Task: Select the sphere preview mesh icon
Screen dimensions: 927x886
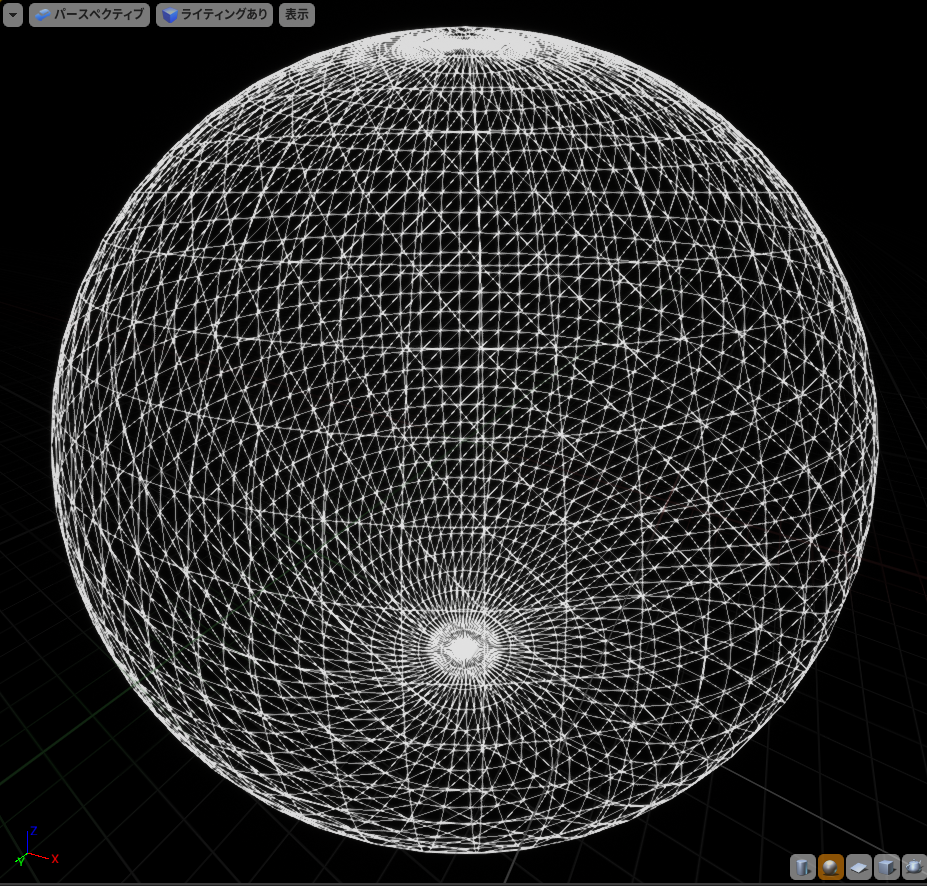Action: click(x=830, y=867)
